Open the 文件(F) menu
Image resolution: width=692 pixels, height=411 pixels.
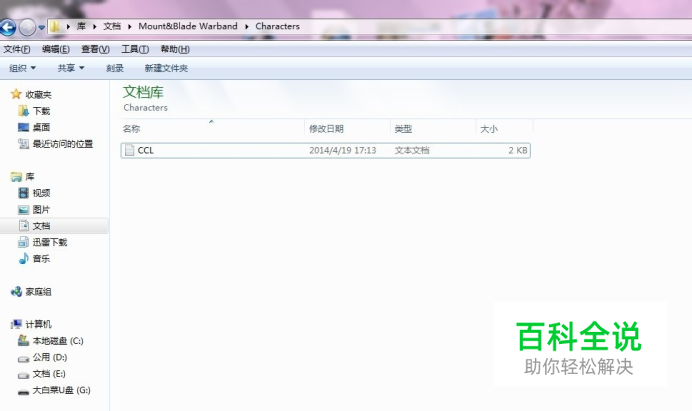(x=17, y=49)
